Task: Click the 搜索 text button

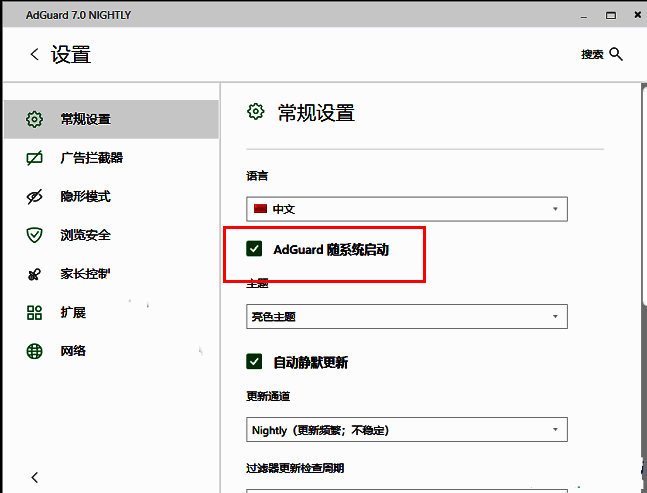Action: 592,55
